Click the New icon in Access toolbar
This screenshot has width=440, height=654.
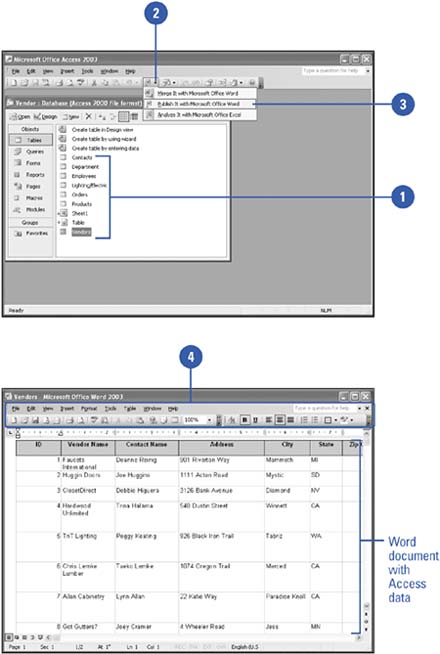(x=13, y=83)
